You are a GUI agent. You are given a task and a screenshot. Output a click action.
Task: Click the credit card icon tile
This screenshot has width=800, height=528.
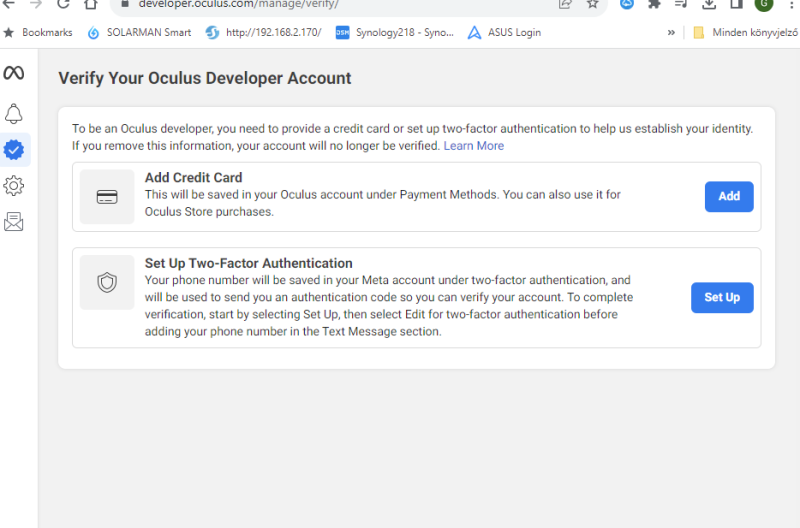point(107,197)
